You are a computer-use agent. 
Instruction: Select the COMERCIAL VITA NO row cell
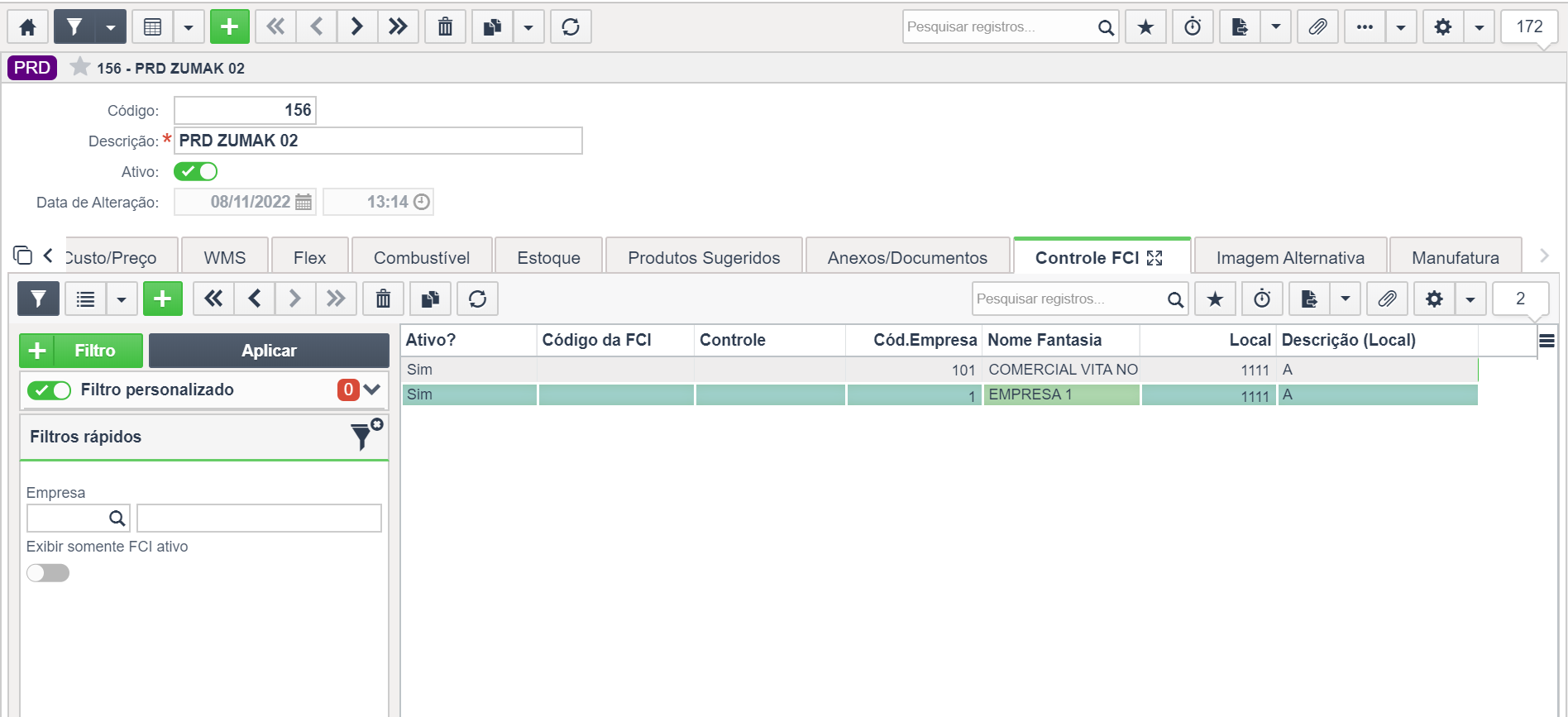[1062, 370]
